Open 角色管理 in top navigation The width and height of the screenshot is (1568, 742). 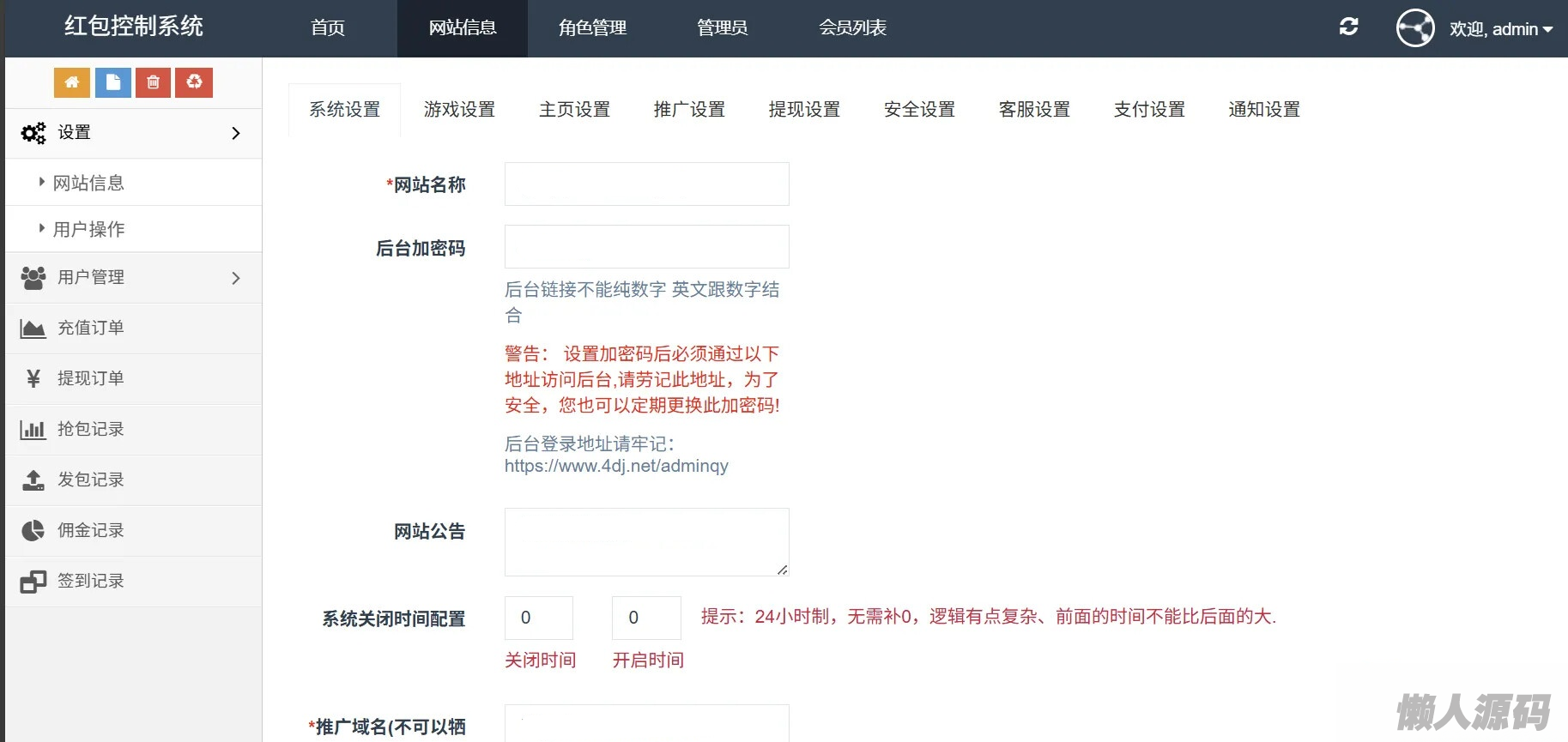click(592, 28)
